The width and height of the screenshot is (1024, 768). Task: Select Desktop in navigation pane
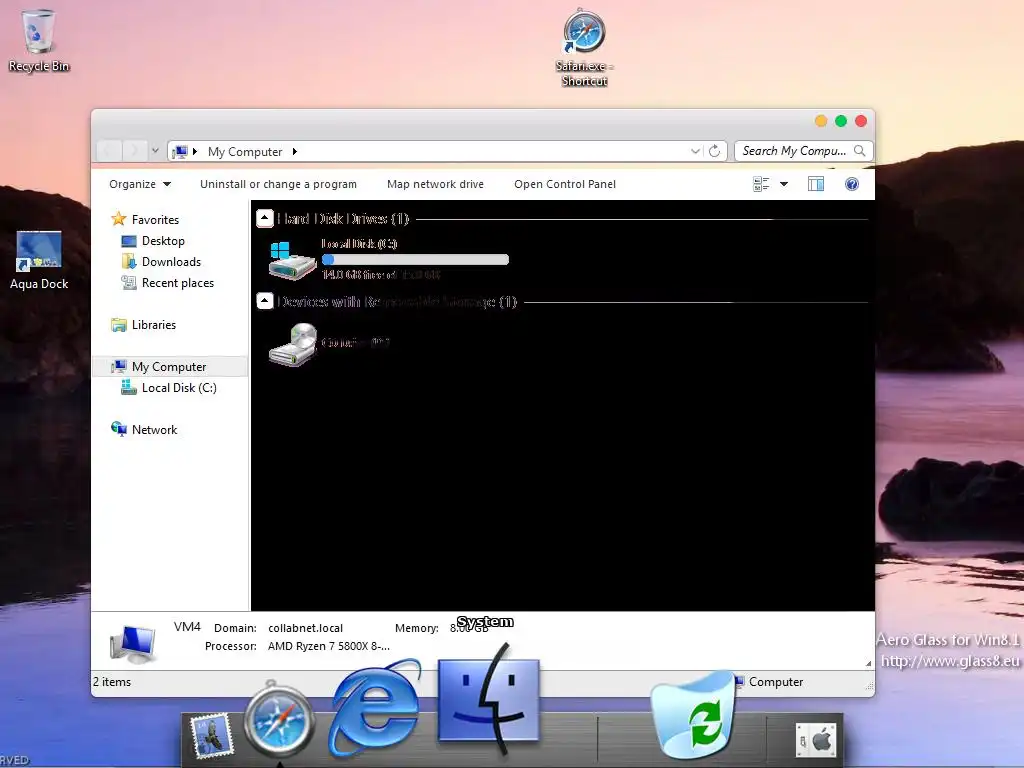click(x=163, y=241)
